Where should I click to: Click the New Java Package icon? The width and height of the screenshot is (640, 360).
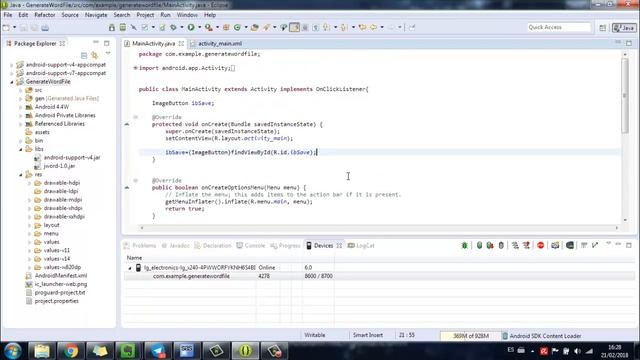[226, 27]
